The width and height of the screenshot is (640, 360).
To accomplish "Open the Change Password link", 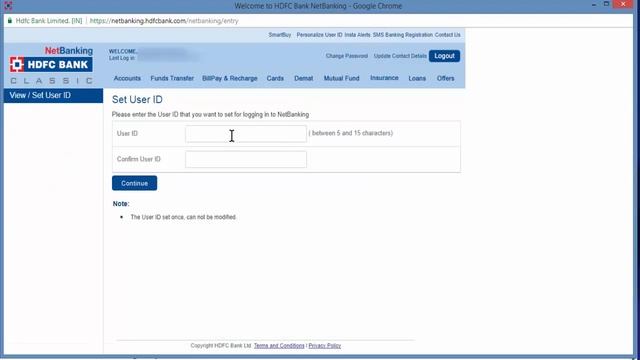I will [x=347, y=56].
